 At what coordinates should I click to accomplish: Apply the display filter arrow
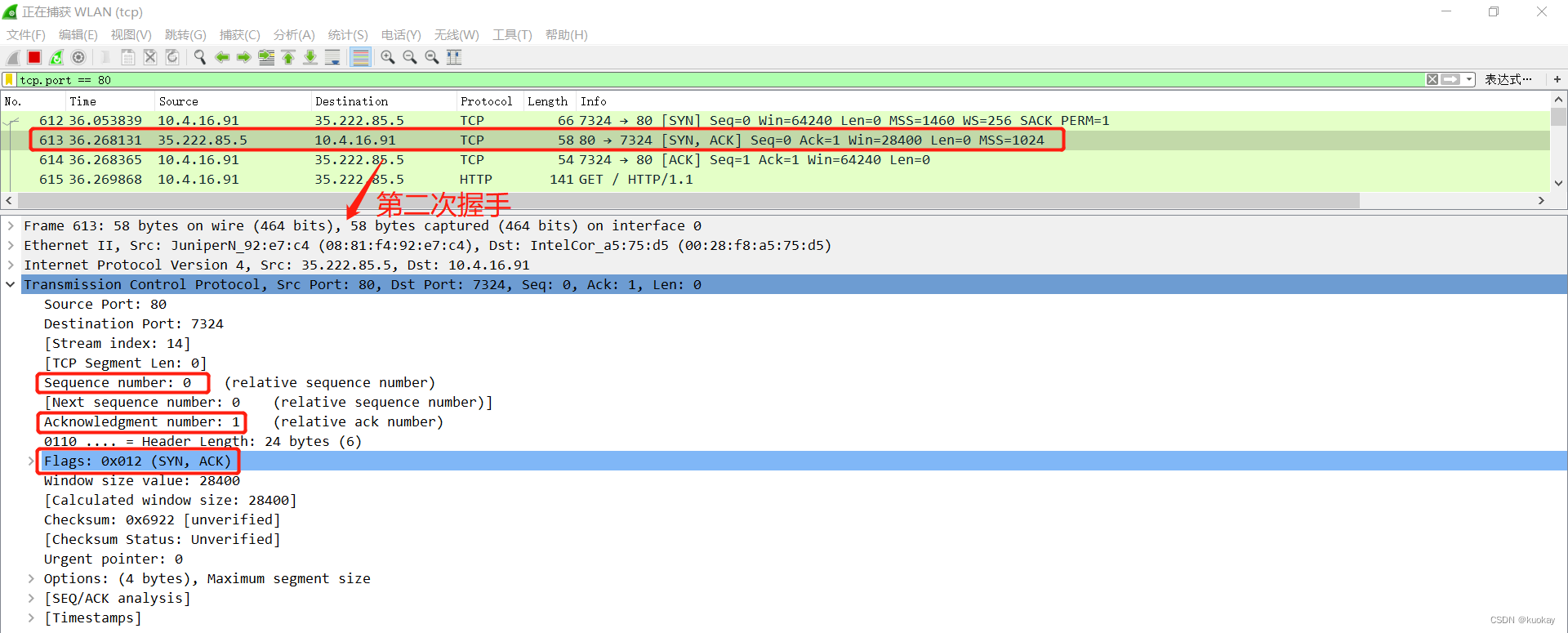click(x=1450, y=79)
